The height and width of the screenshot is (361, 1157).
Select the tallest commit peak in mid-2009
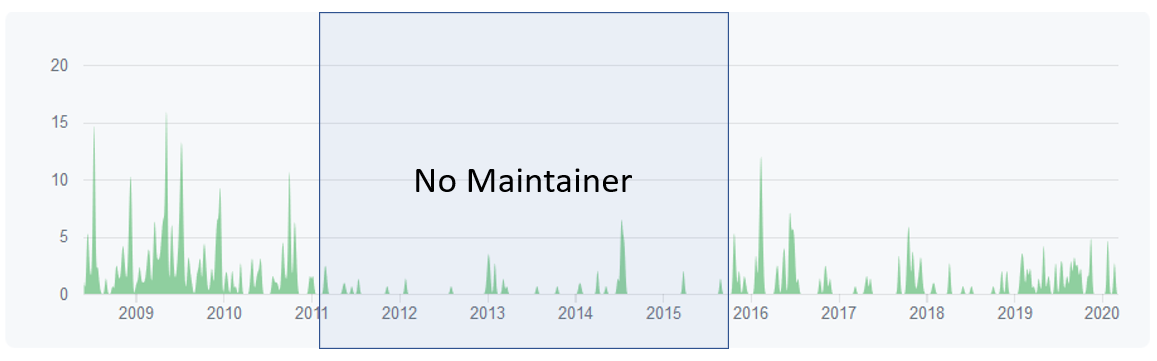point(166,203)
